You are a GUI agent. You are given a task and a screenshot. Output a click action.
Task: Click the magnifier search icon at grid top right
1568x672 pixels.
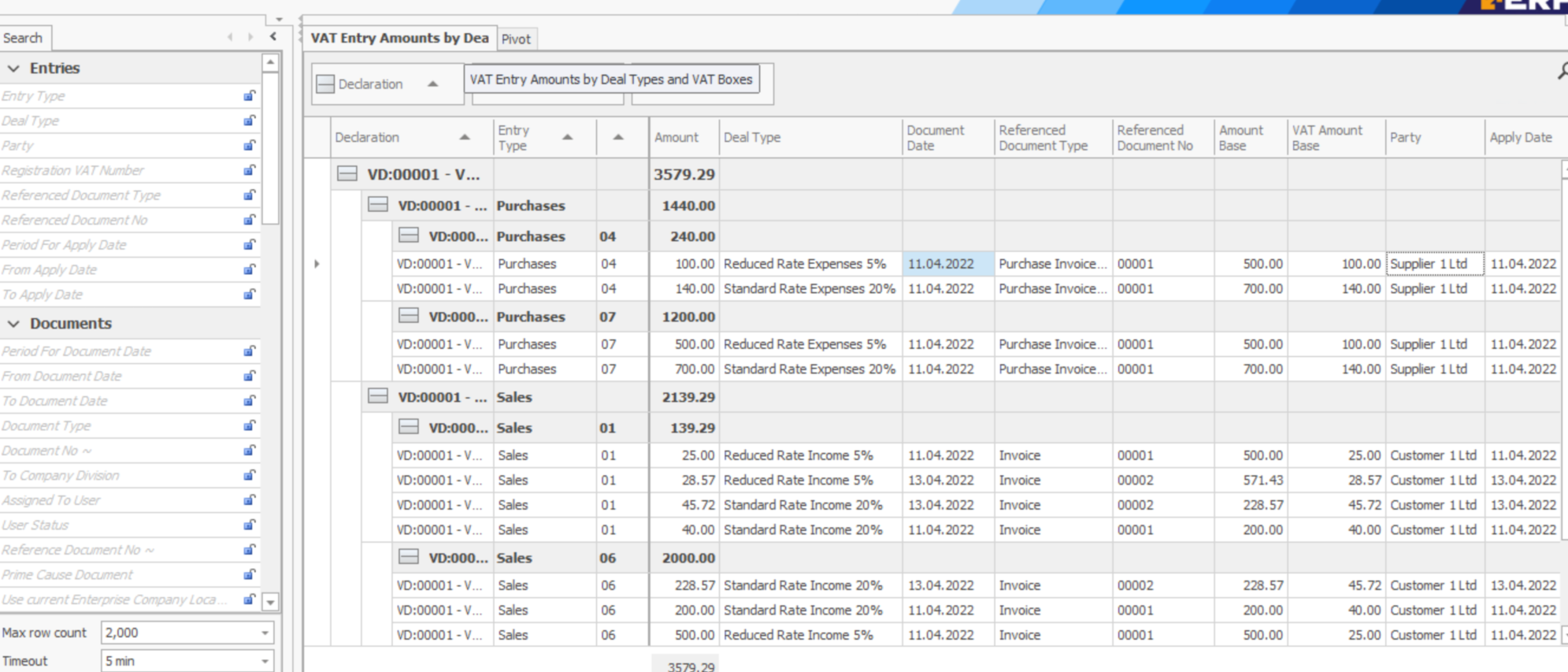click(1562, 72)
